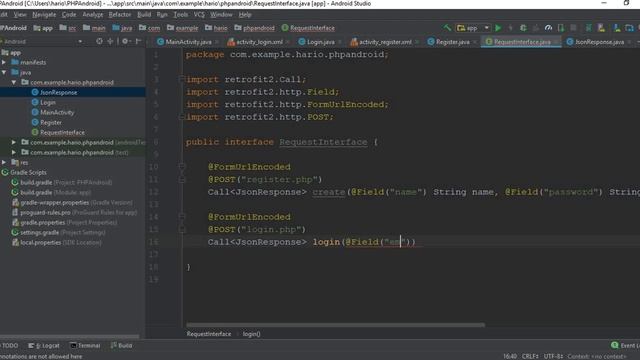Expand the manifests folder
Screen dimensions: 640x360
tap(4, 62)
